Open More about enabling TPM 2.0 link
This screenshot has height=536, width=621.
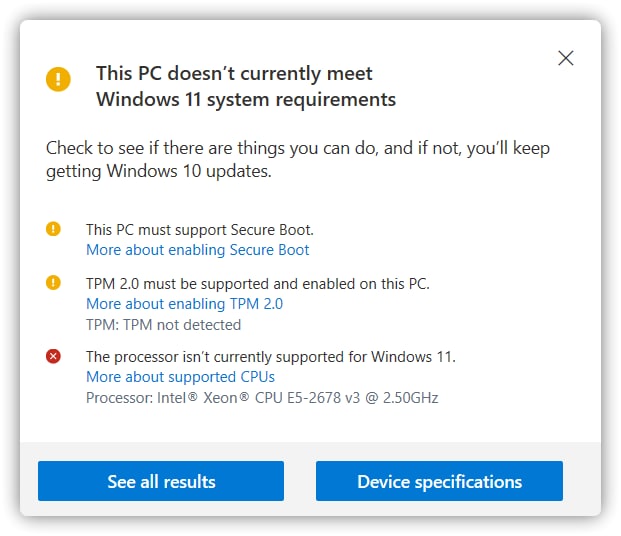pos(185,304)
